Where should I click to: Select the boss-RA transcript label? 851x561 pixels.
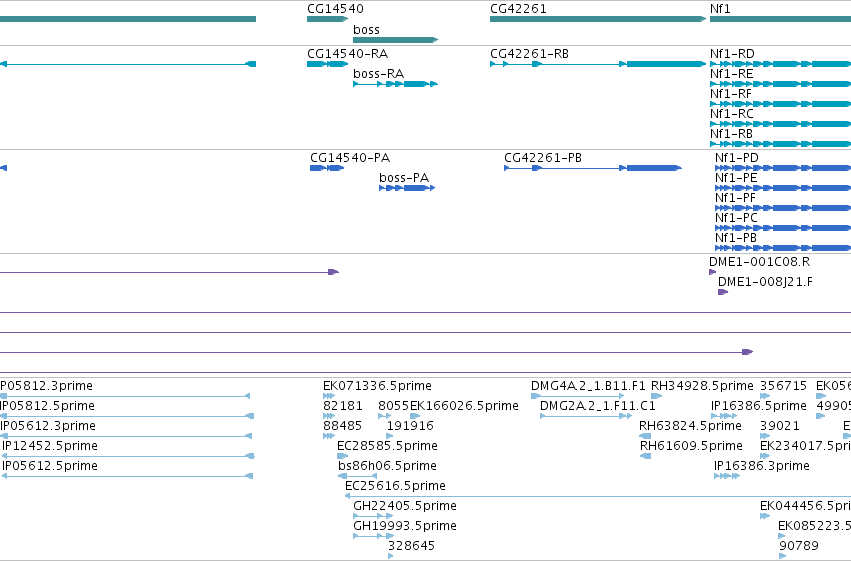(x=378, y=74)
